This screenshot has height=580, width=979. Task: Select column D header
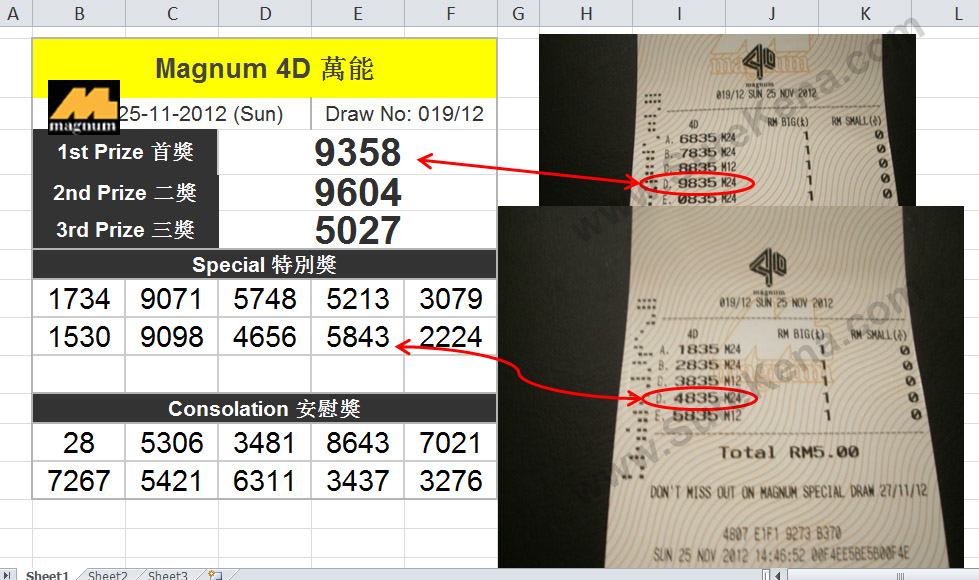[x=265, y=13]
